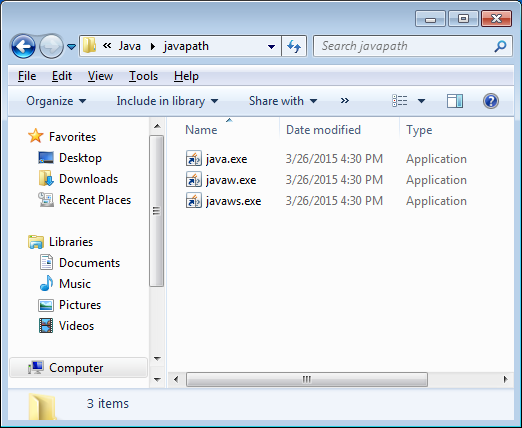Open address bar history dropdown
This screenshot has height=428, width=522.
[x=271, y=47]
